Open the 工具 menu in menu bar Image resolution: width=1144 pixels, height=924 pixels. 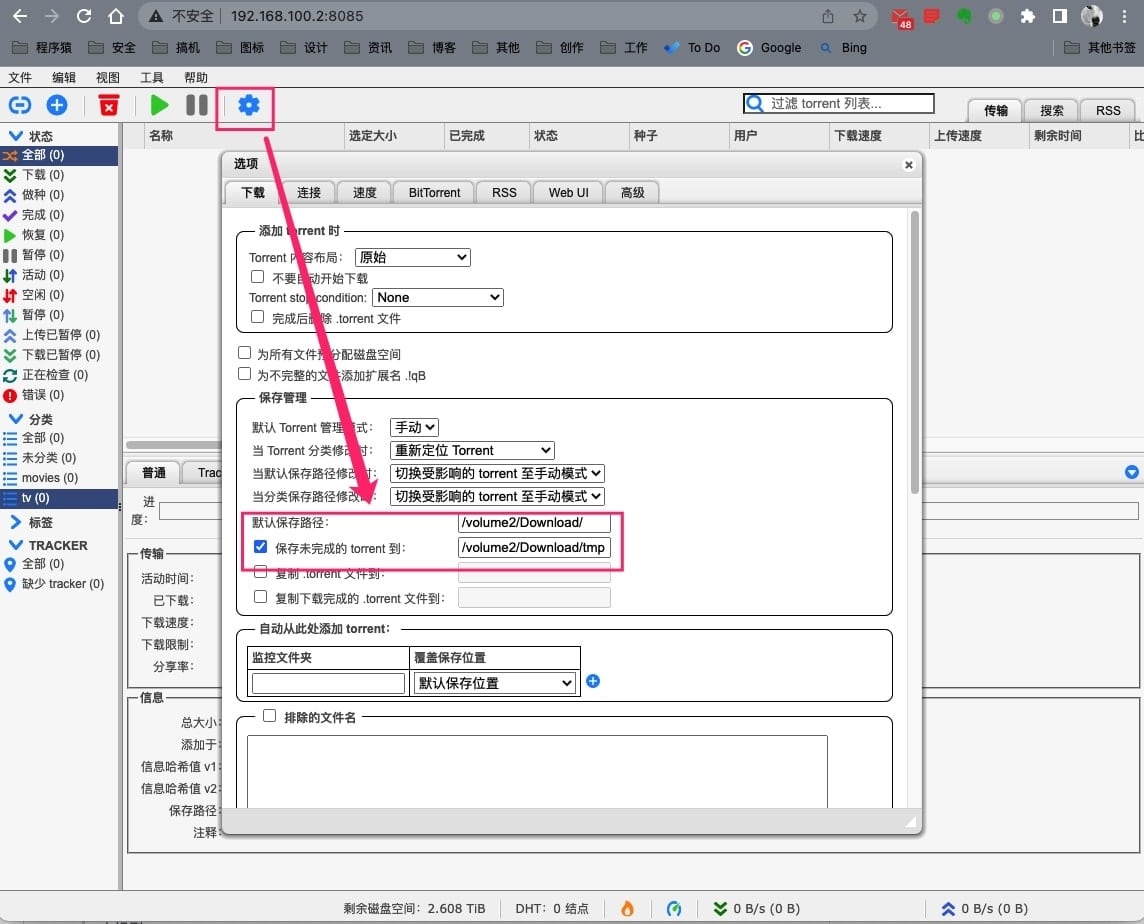152,77
